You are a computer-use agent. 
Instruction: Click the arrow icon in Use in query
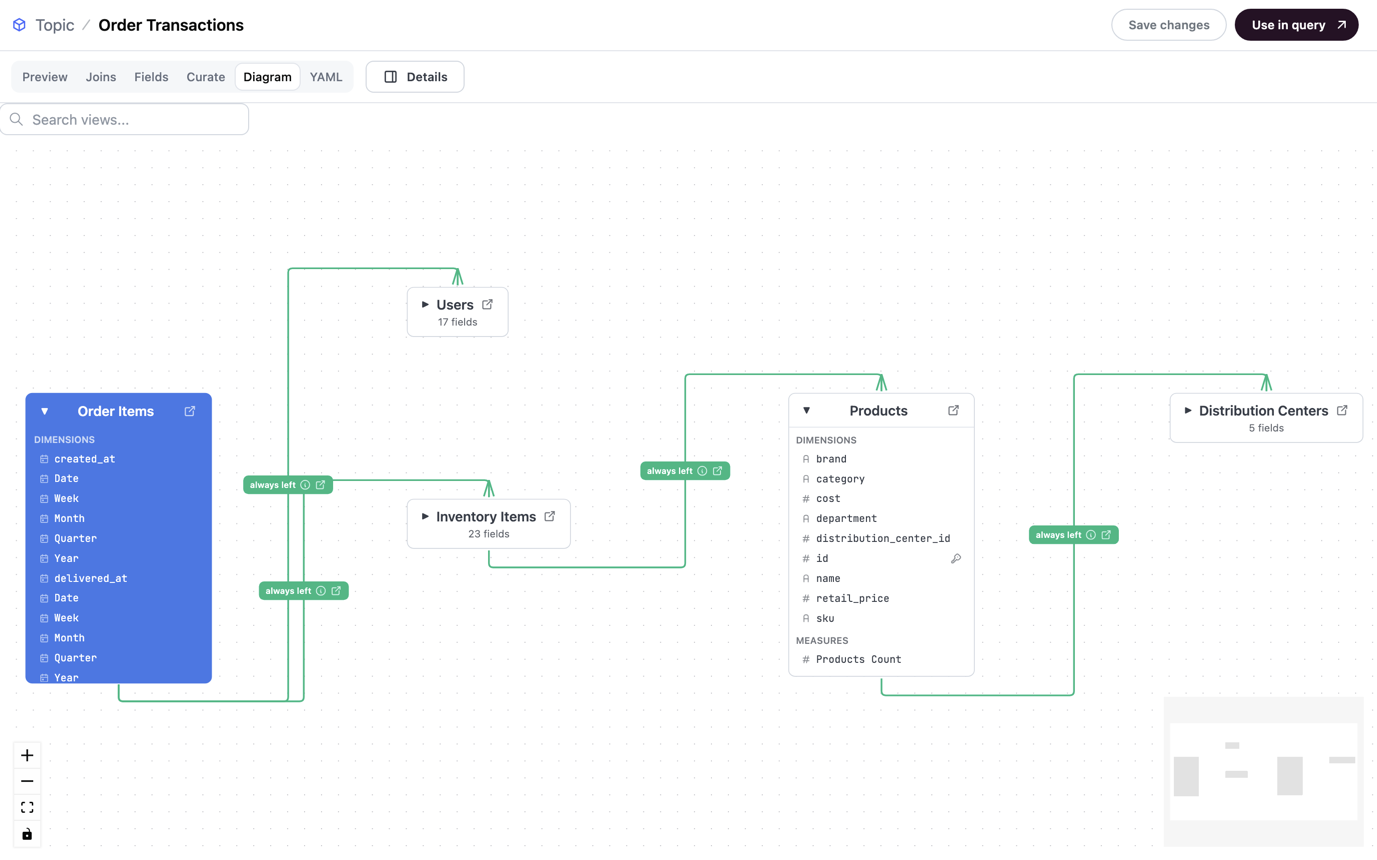(x=1341, y=25)
